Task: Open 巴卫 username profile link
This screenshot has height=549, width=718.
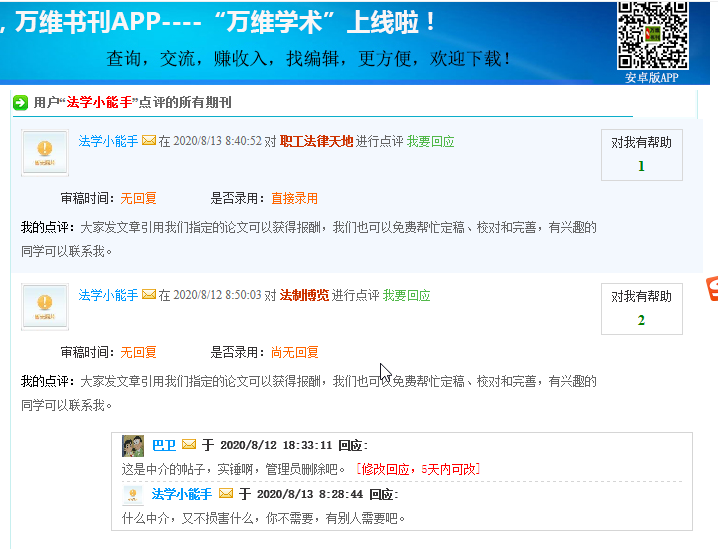Action: tap(163, 445)
